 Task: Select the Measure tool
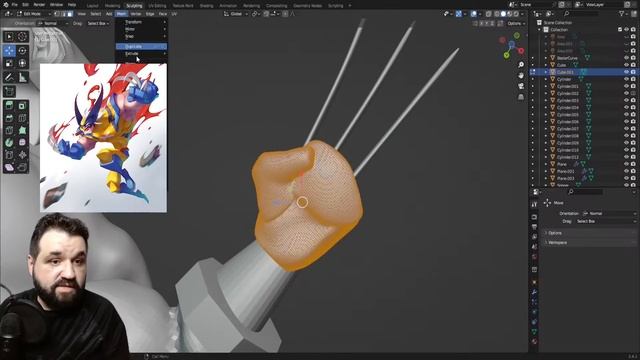22,77
